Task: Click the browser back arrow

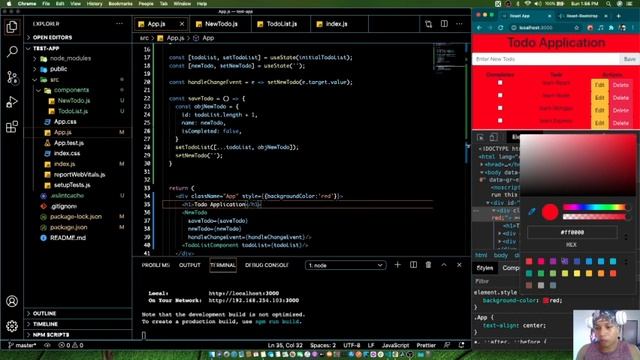Action: coord(479,28)
